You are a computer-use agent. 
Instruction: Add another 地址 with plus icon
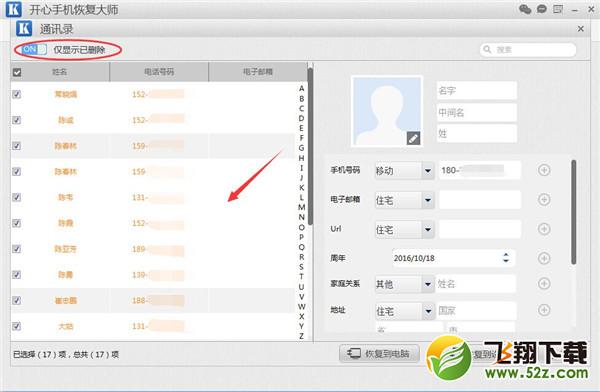[x=544, y=310]
